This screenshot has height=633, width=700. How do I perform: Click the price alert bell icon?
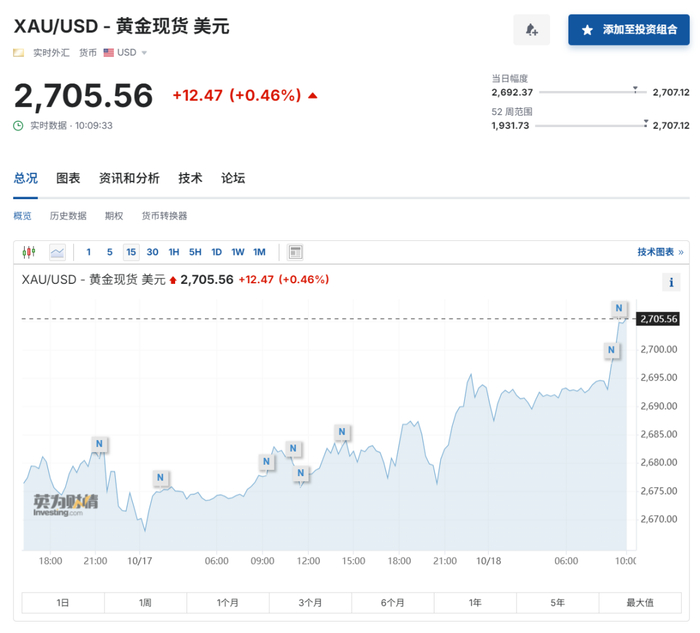tap(531, 30)
